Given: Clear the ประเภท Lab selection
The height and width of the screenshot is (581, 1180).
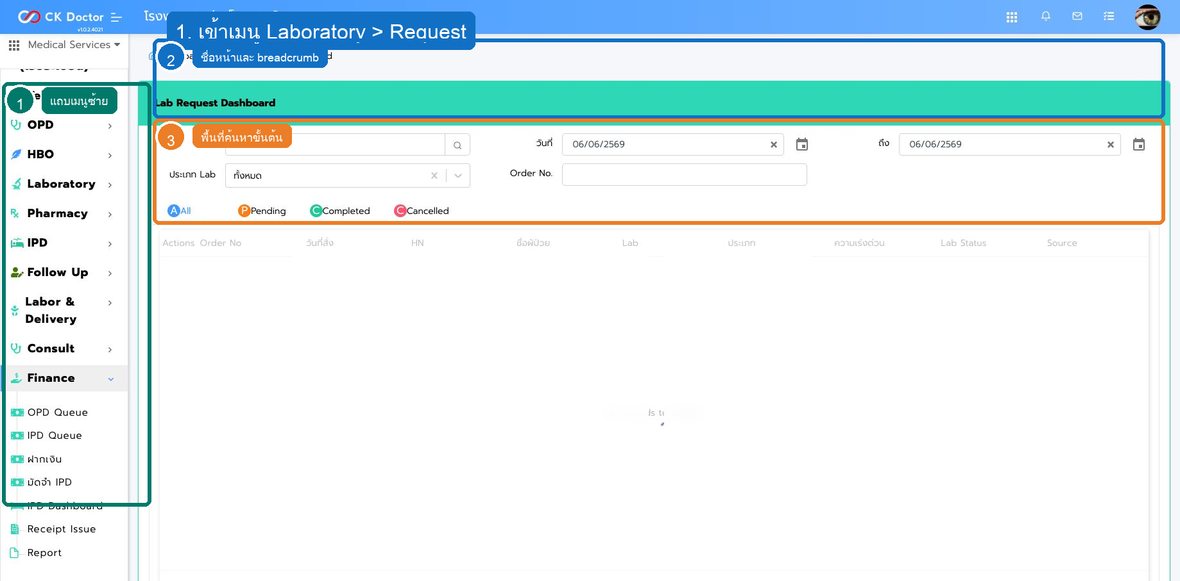Looking at the screenshot, I should 433,175.
